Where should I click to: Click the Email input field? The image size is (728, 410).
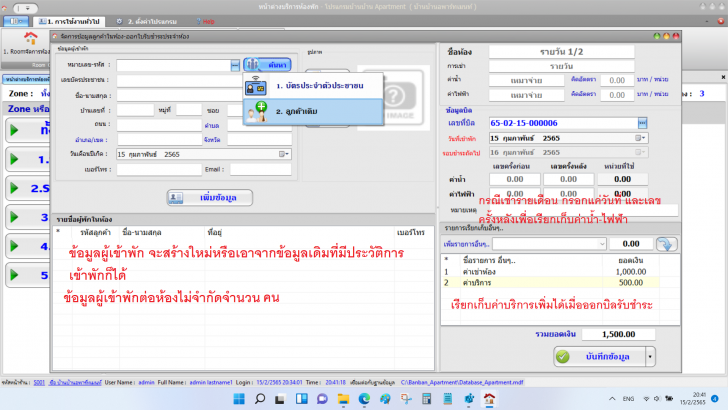(260, 169)
